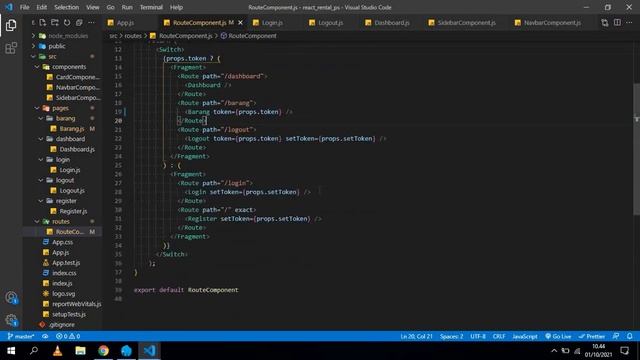Click the master branch indicator
640x360 pixels.
(21, 336)
